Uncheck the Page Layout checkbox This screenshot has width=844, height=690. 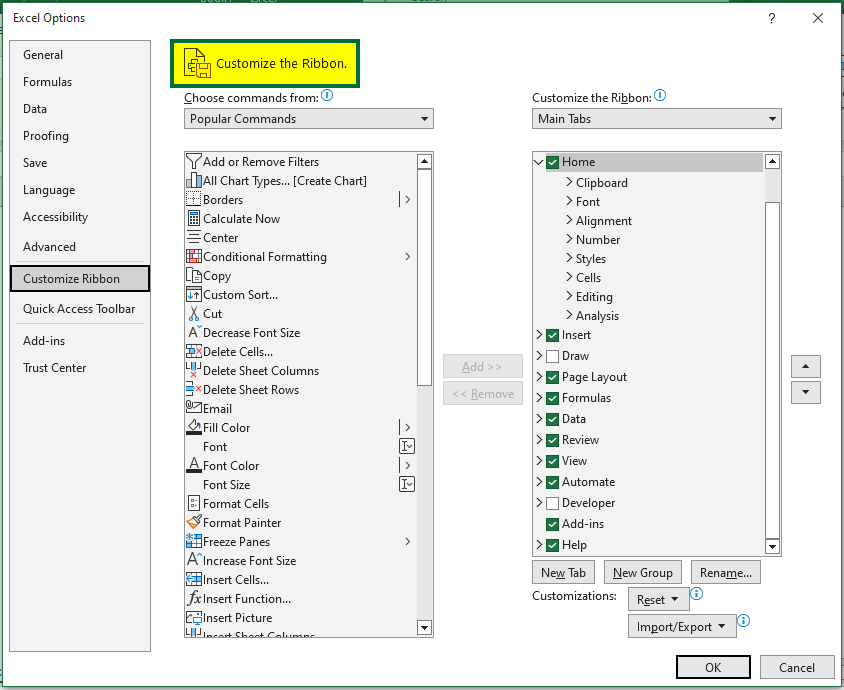pos(552,377)
